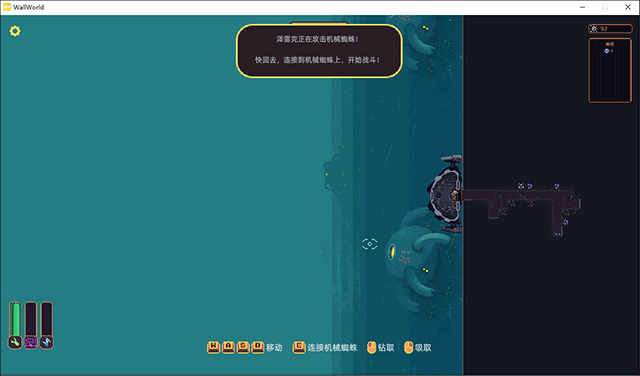
Task: Click the glowing yellow eye of lower monster
Action: 392,251
